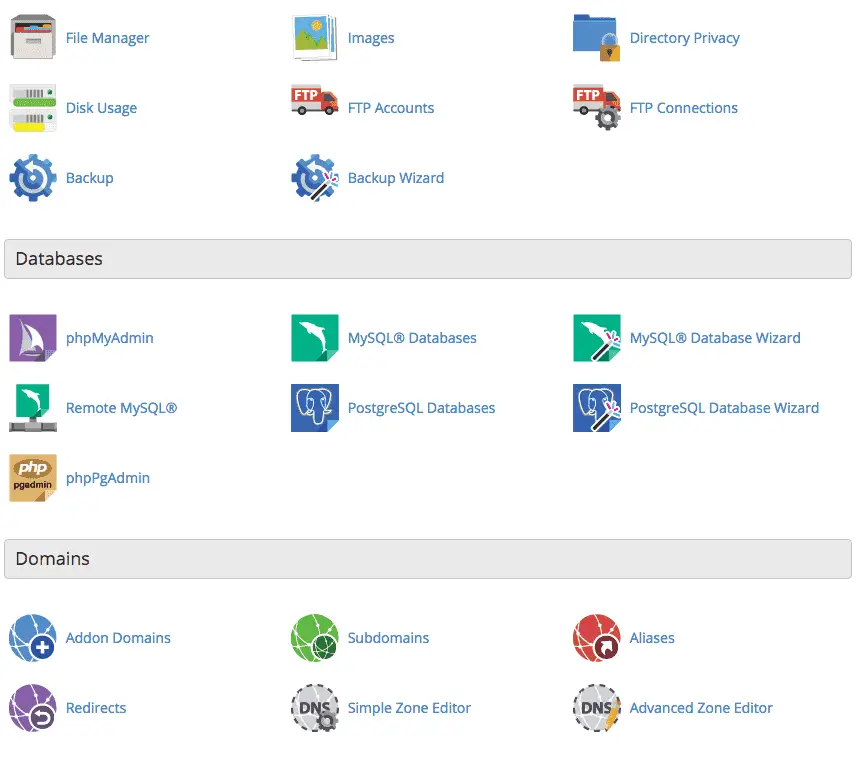856x759 pixels.
Task: Open the Backup gear icon
Action: (x=33, y=178)
